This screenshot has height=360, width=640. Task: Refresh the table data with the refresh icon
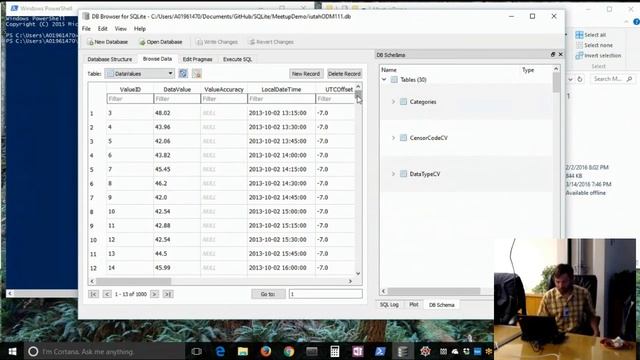click(x=183, y=73)
